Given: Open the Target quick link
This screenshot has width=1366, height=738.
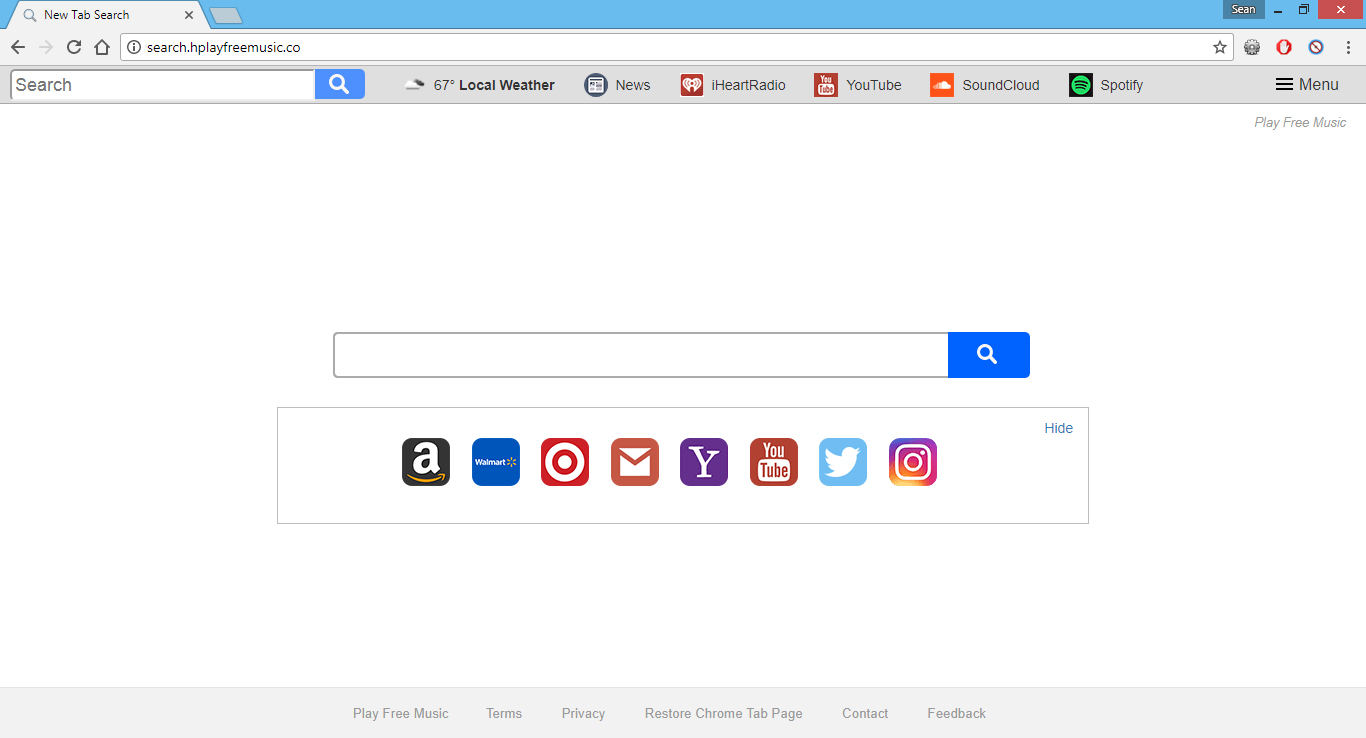Looking at the screenshot, I should 565,462.
